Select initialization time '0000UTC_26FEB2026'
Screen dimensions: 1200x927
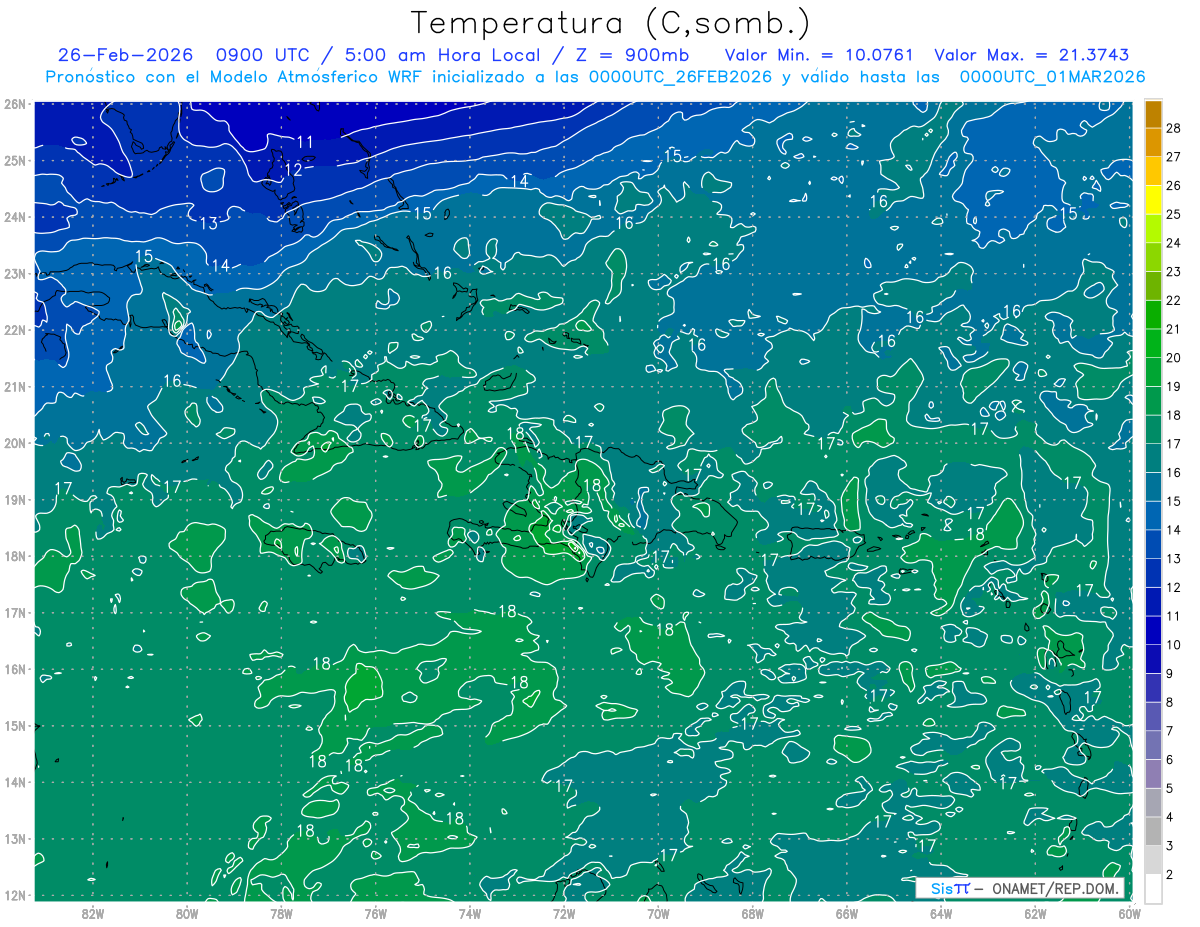click(x=680, y=77)
